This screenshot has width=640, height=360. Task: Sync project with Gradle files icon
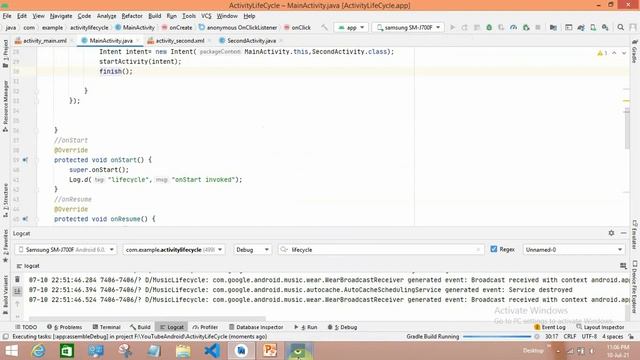[581, 27]
